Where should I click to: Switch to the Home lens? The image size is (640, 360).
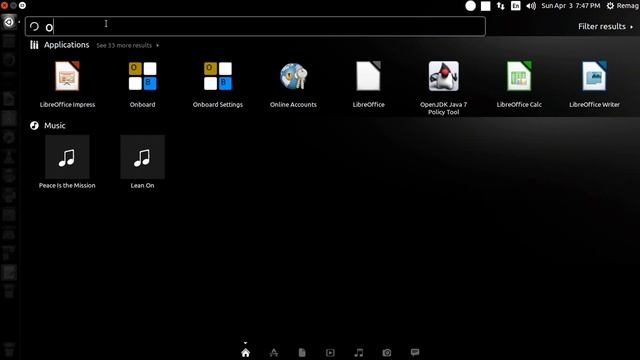click(x=245, y=353)
